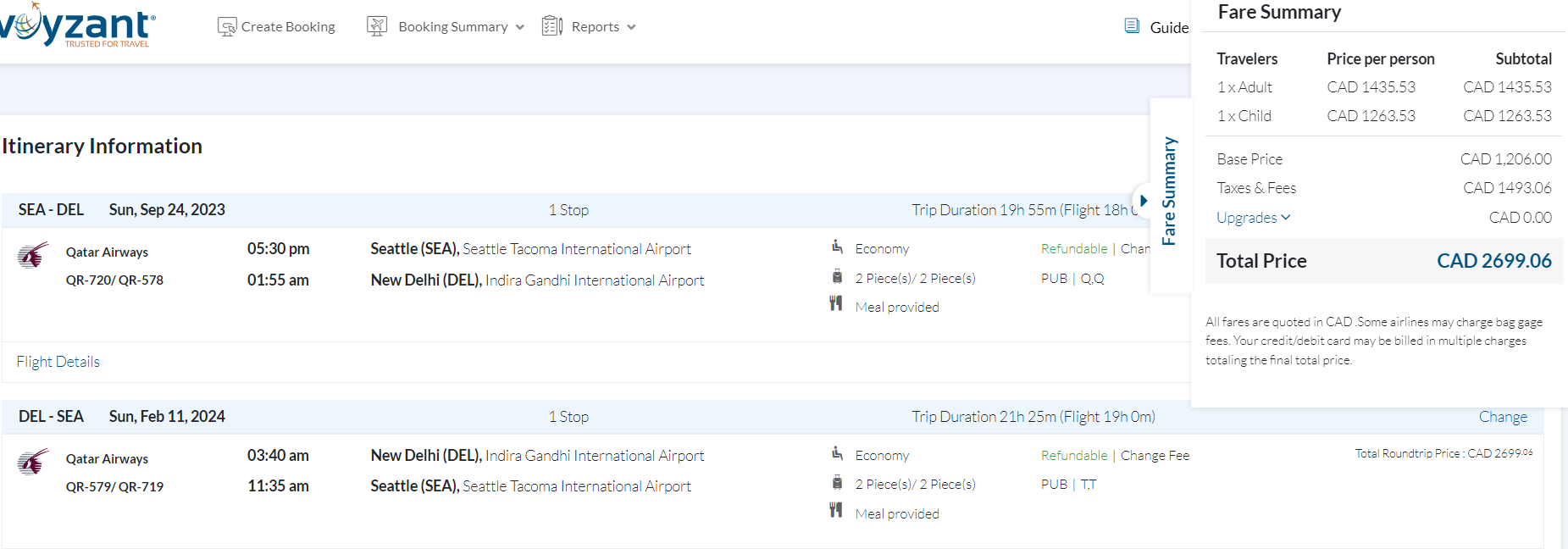Open the Flight Details link
1568x549 pixels.
tap(58, 362)
